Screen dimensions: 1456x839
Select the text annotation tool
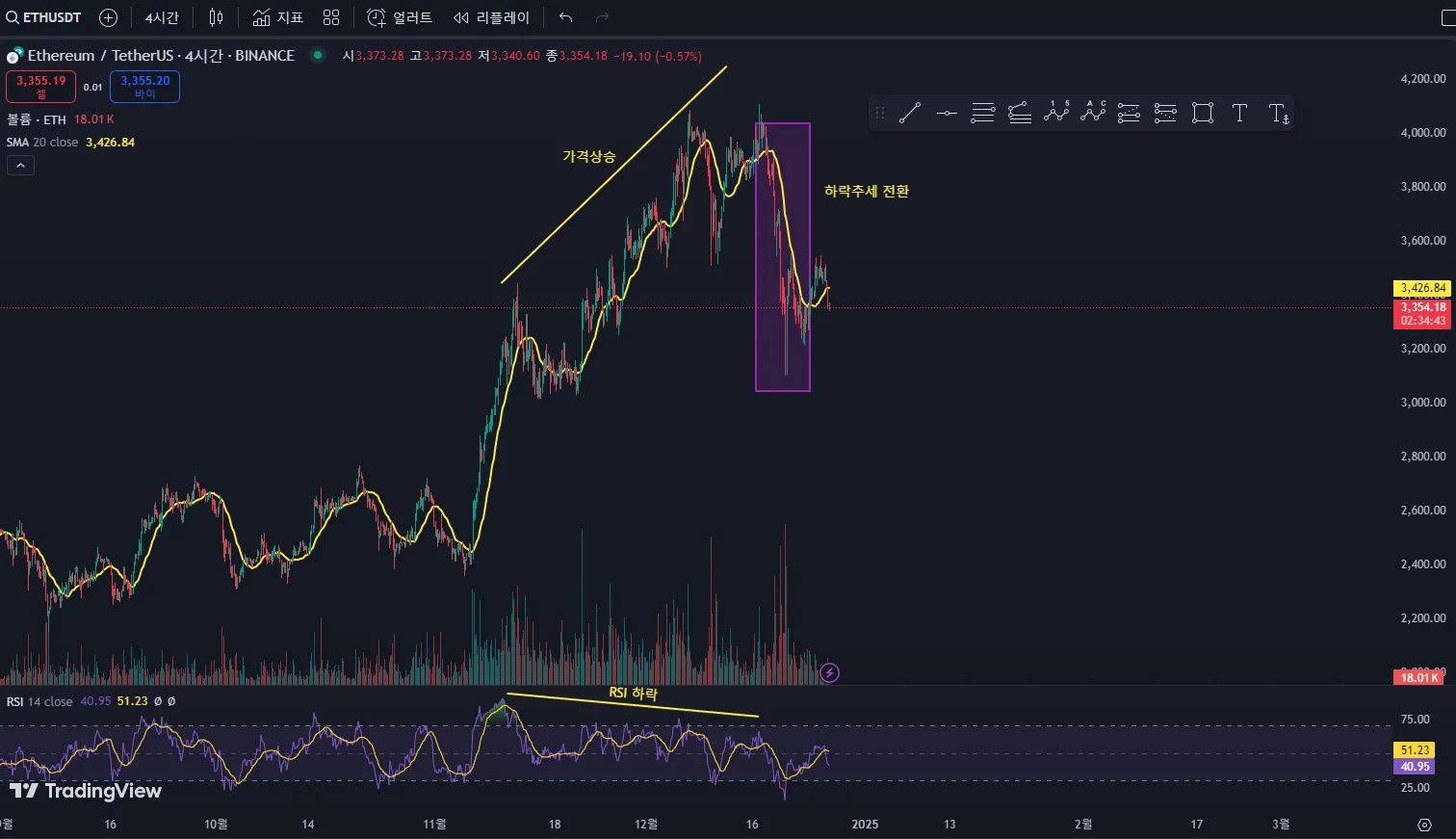click(x=1239, y=114)
